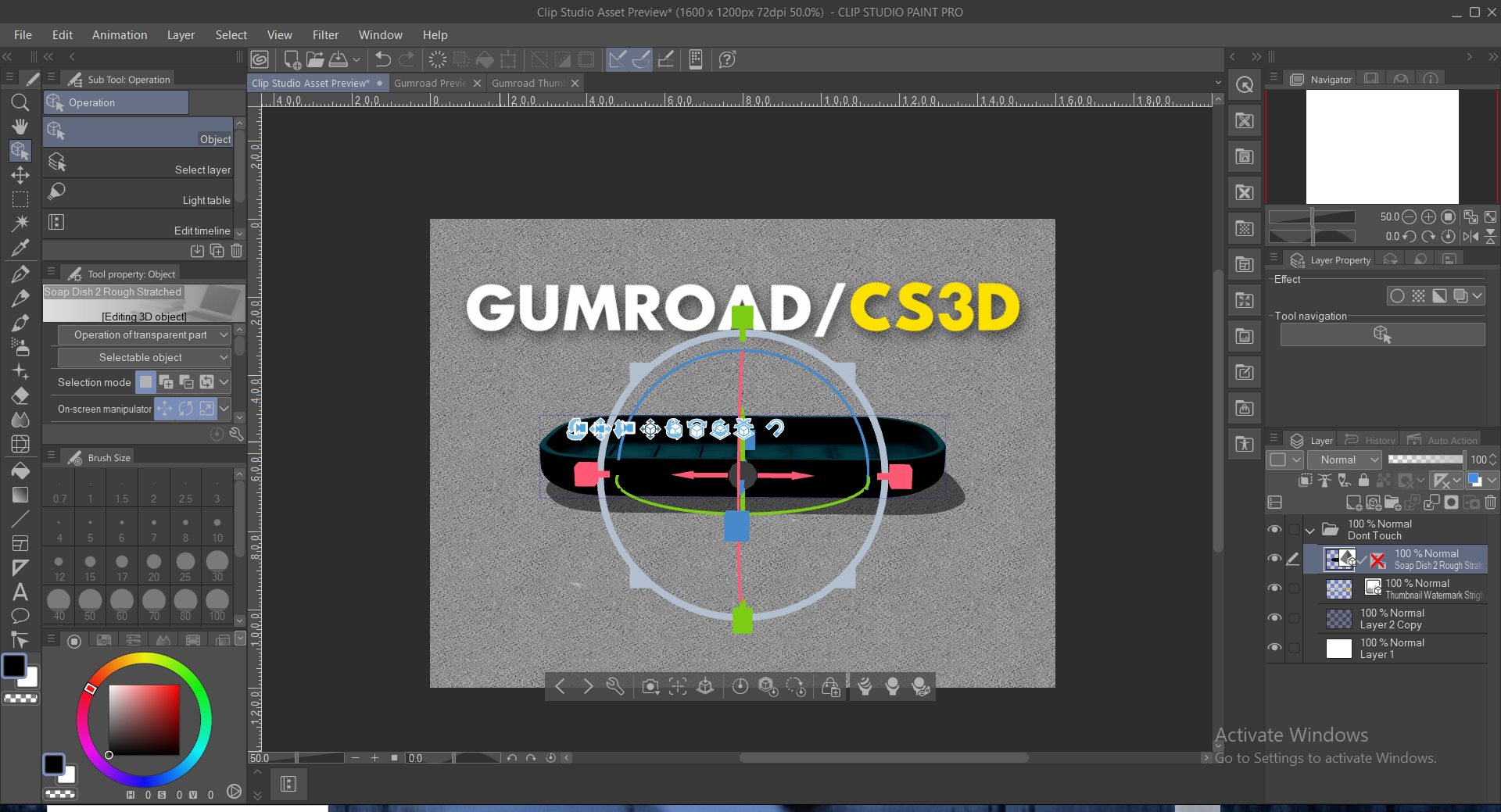The height and width of the screenshot is (812, 1501).
Task: Open the Animation menu
Action: point(120,35)
